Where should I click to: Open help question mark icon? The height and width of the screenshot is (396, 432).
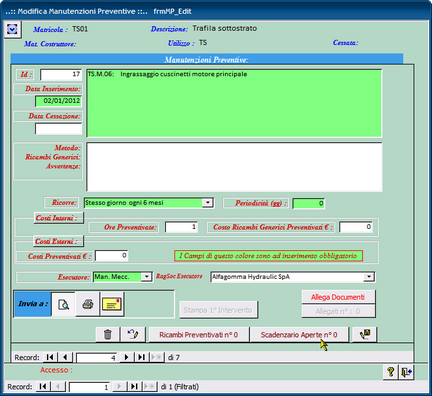pos(391,372)
